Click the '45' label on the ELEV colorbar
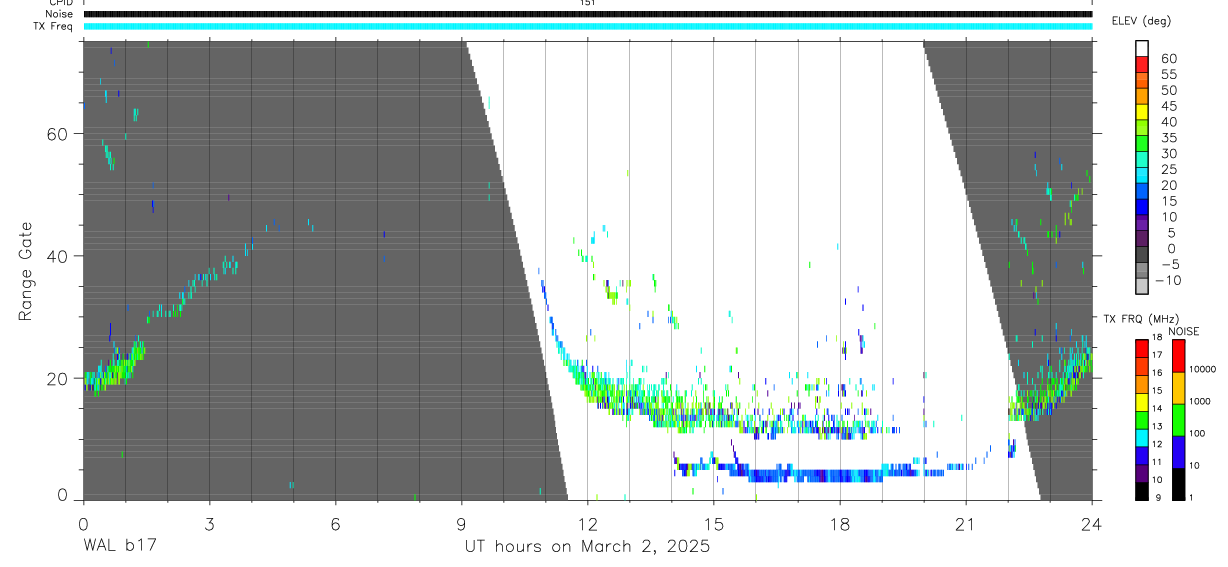 (x=1169, y=106)
